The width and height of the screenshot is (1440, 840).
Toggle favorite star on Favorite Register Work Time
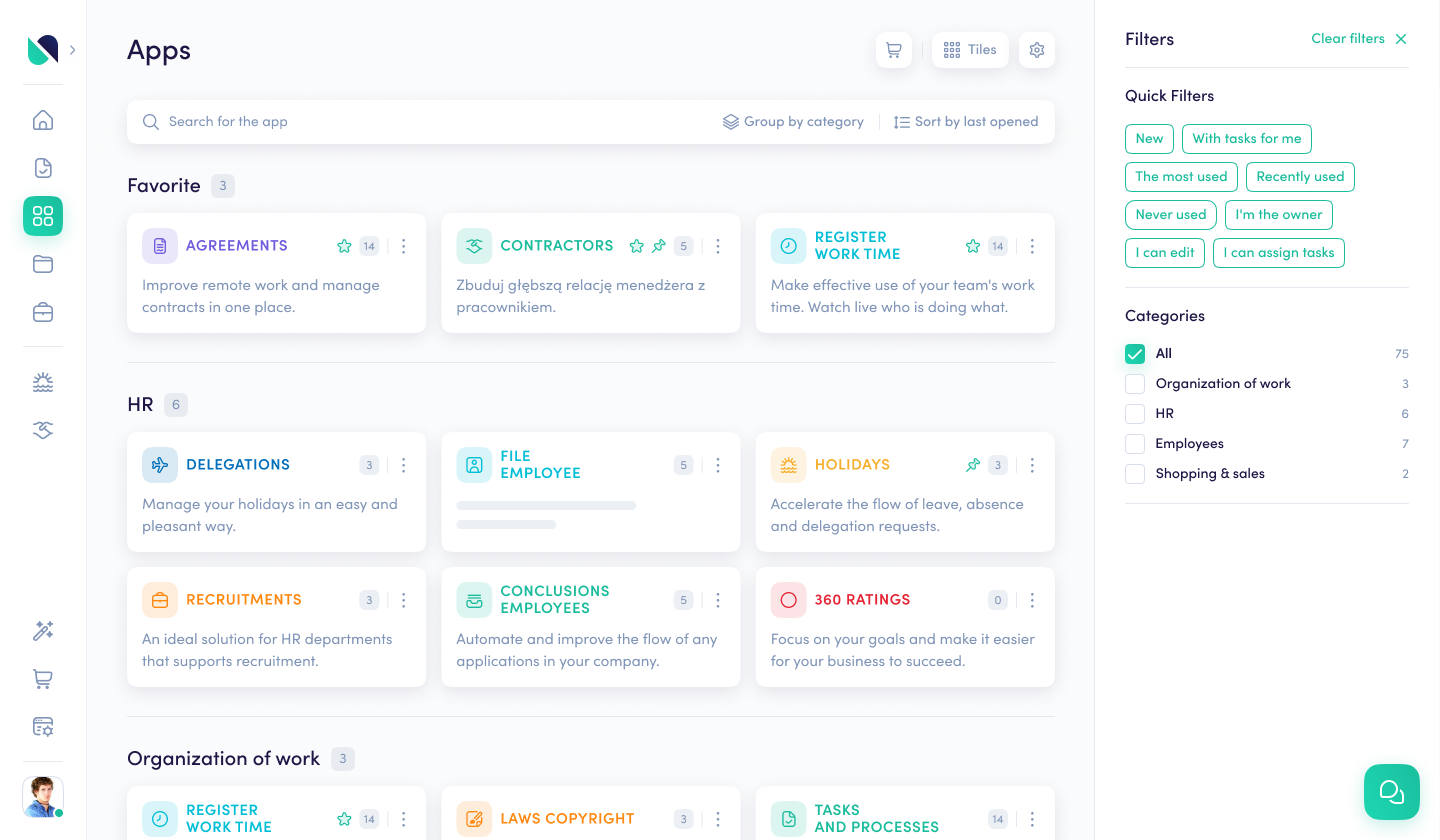973,246
